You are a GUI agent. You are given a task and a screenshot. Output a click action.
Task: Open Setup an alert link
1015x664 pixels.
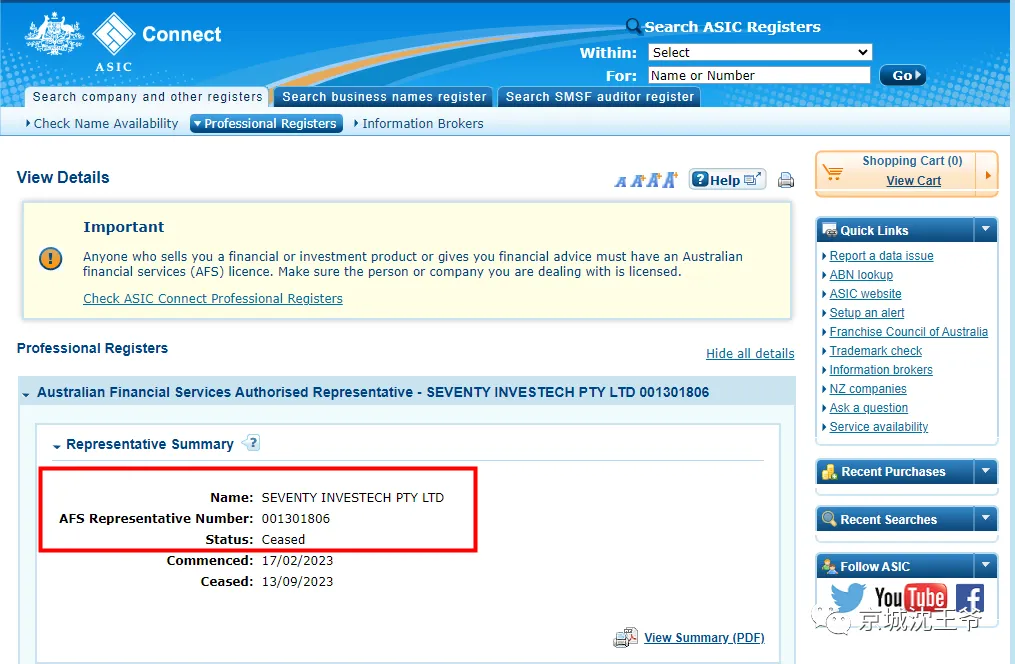point(867,313)
